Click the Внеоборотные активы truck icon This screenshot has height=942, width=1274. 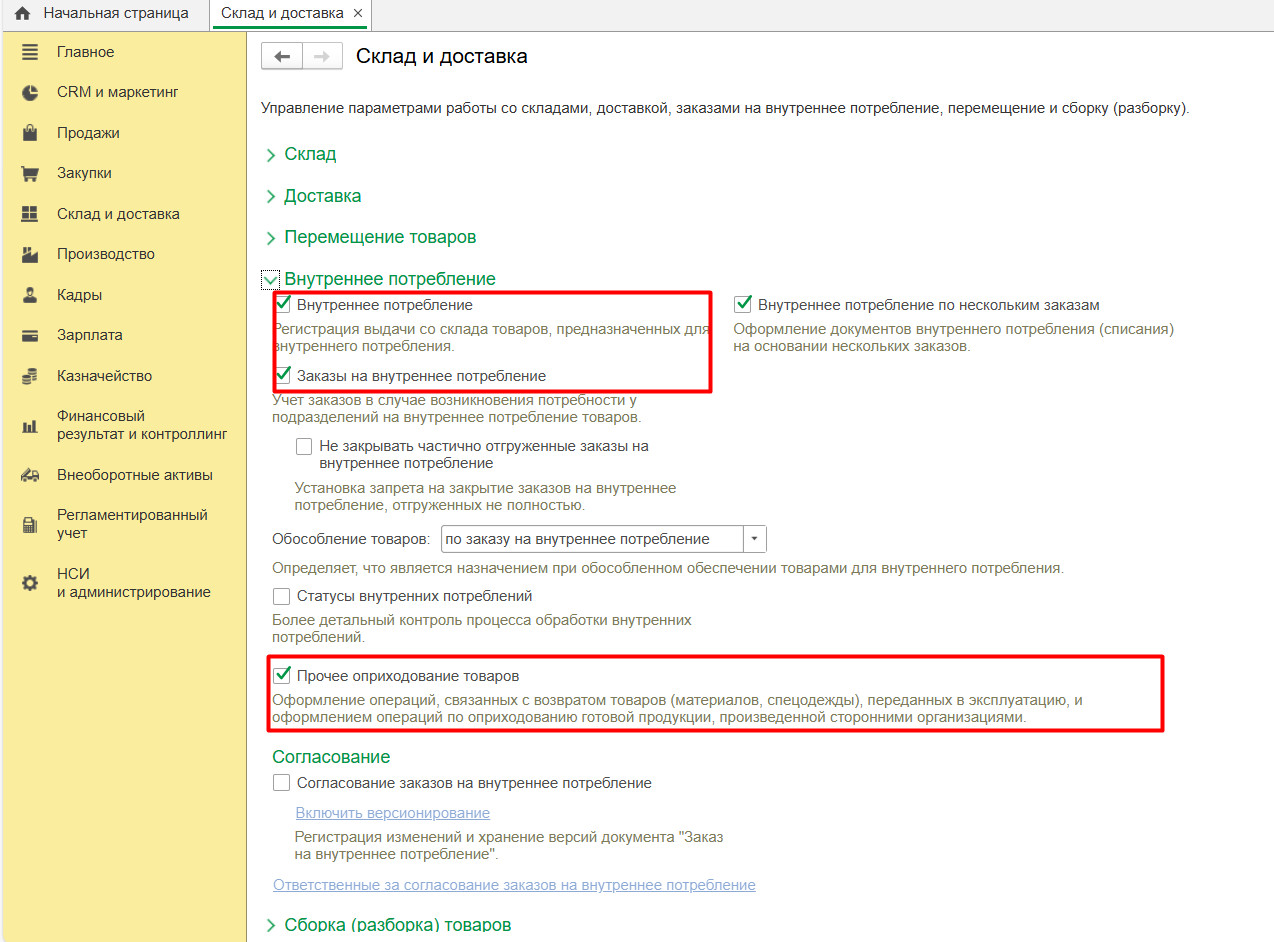click(30, 475)
